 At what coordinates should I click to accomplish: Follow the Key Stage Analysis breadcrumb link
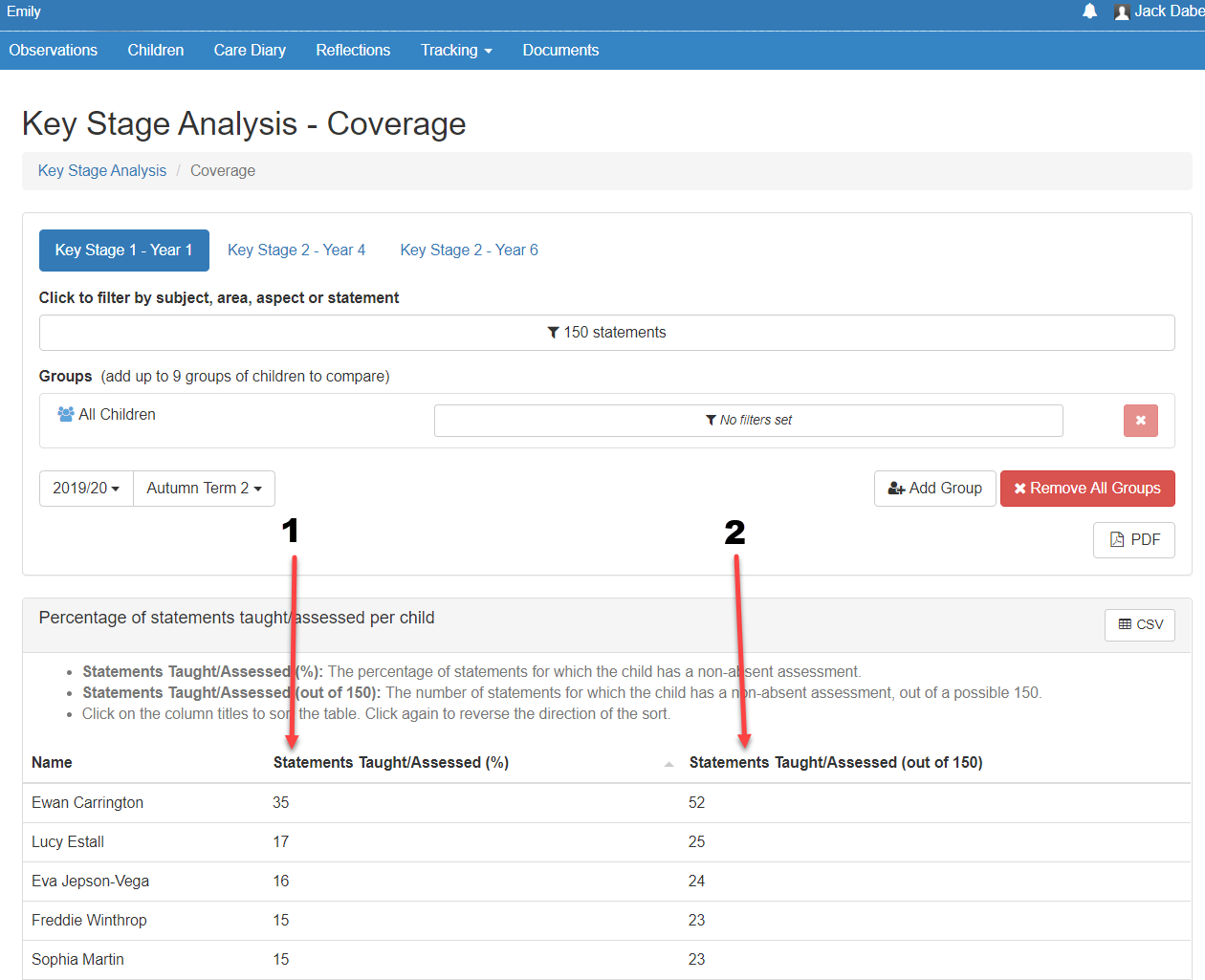click(x=102, y=171)
